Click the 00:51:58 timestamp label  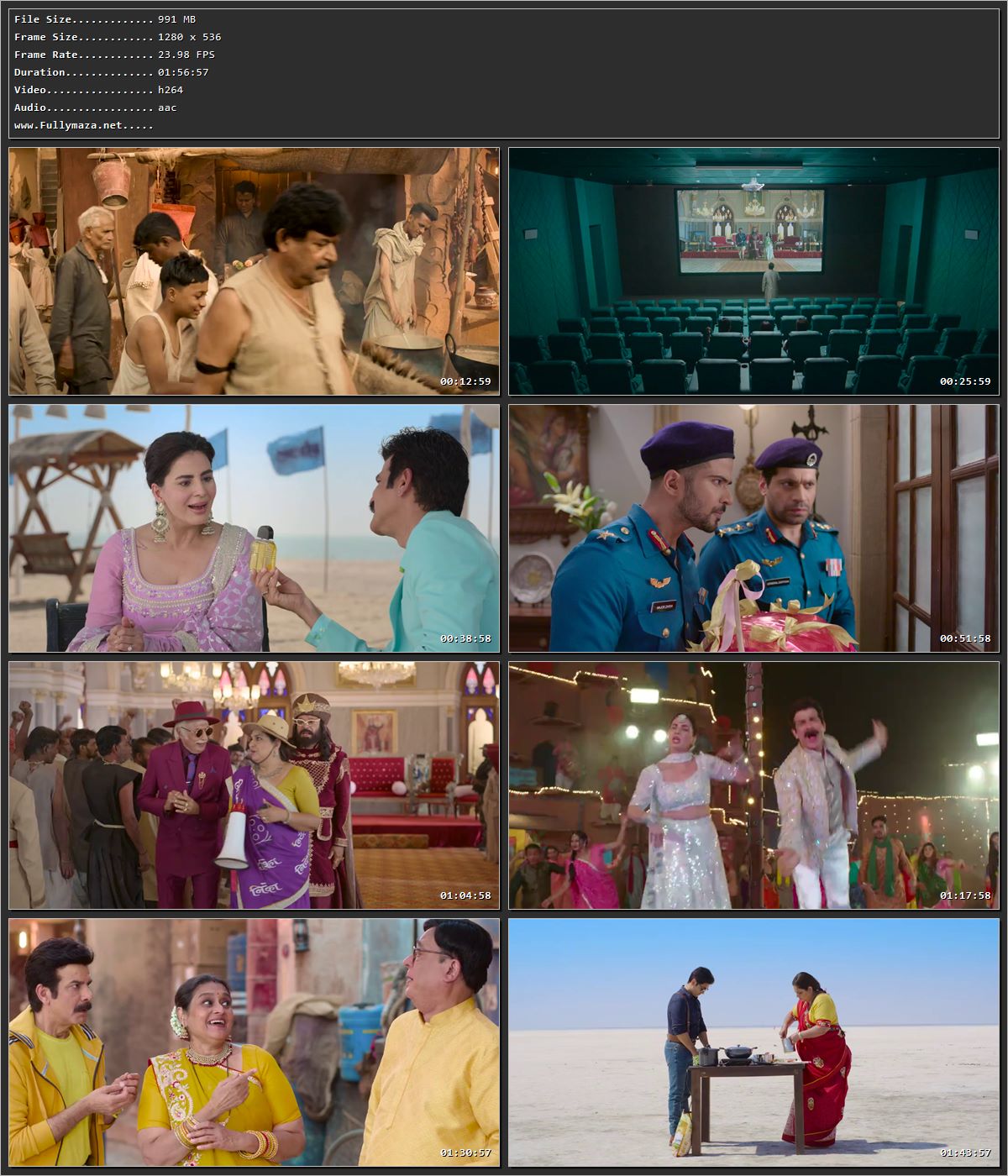(x=965, y=638)
